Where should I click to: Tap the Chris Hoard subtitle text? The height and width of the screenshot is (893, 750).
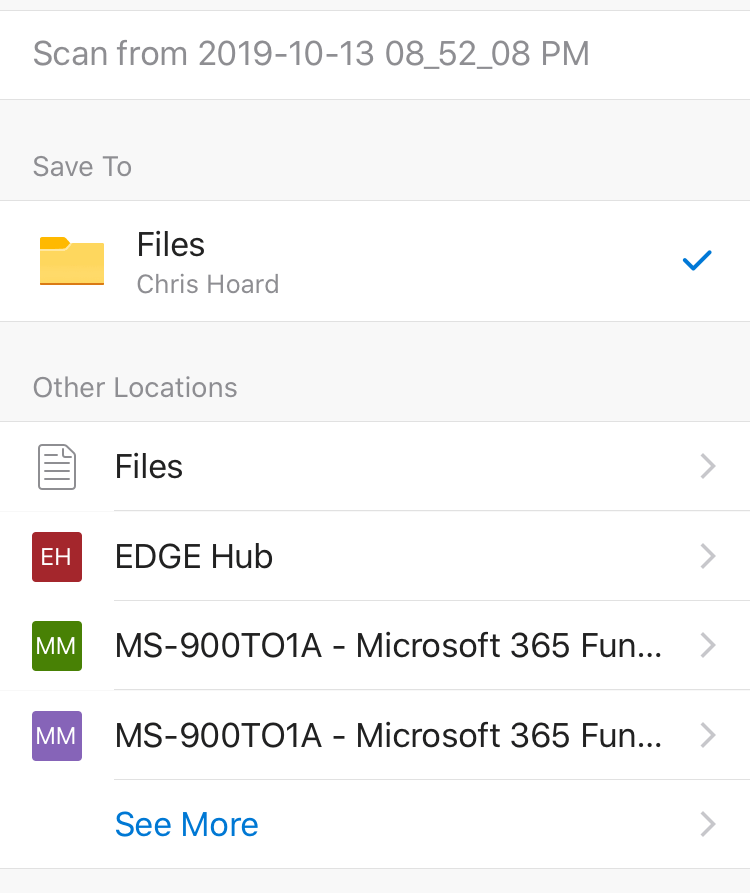pyautogui.click(x=208, y=285)
